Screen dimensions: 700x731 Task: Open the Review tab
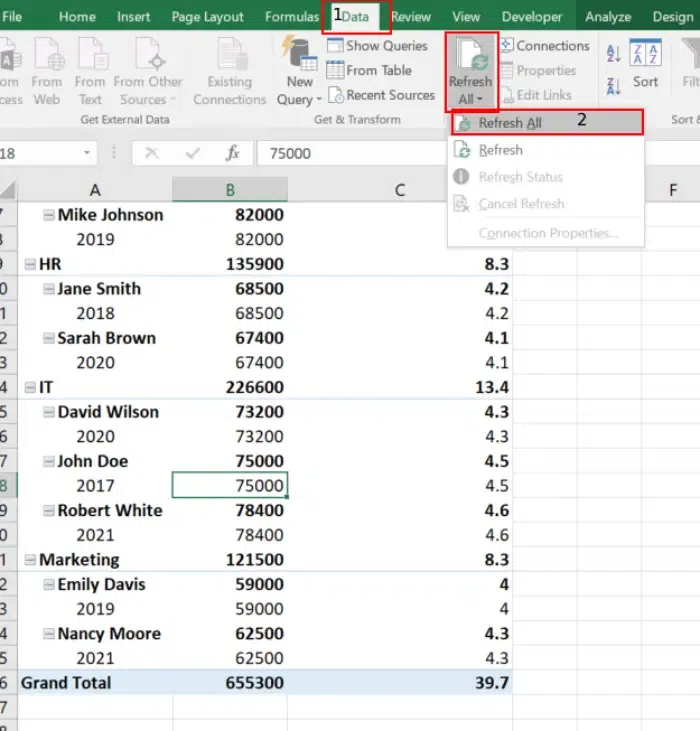click(411, 17)
